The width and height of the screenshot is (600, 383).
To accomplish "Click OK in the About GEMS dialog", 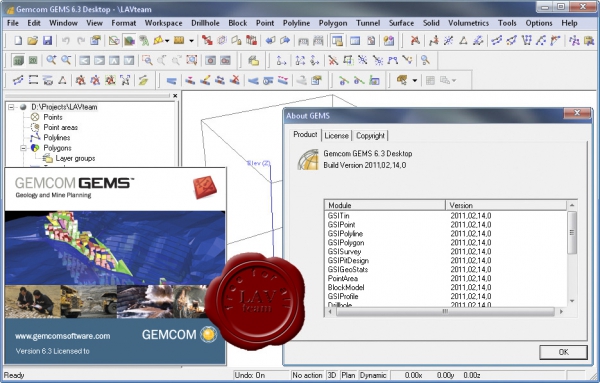I will (x=563, y=352).
